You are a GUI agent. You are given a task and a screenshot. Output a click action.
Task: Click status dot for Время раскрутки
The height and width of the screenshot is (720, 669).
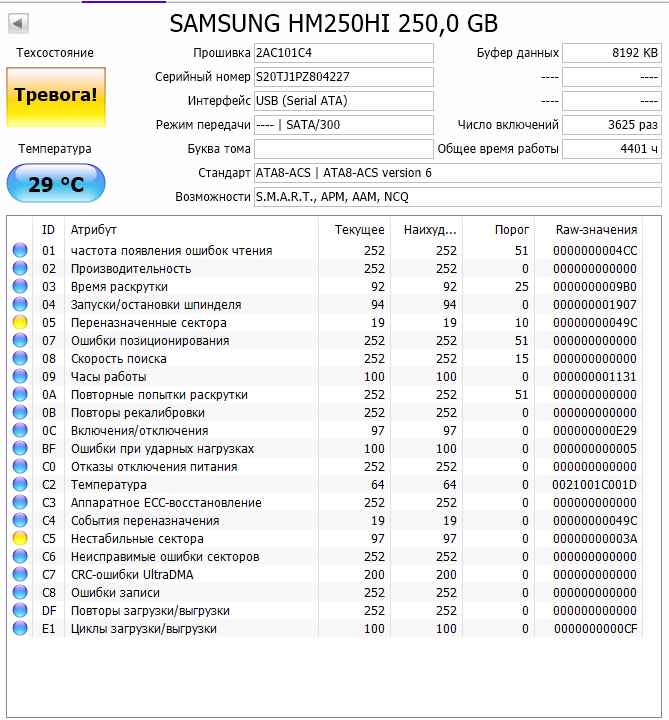coord(20,286)
